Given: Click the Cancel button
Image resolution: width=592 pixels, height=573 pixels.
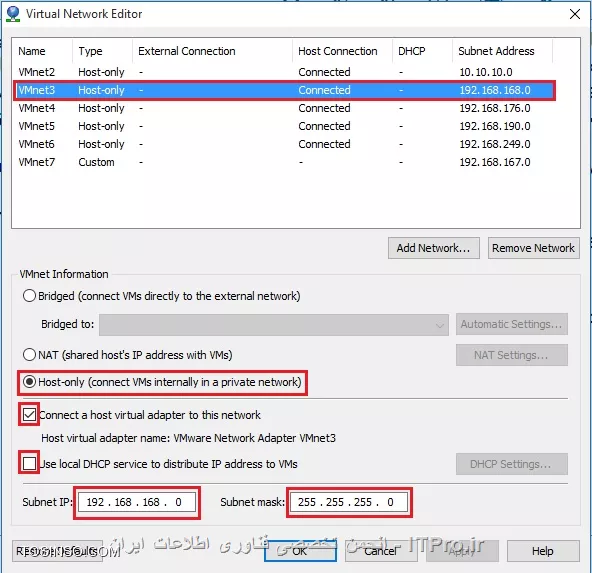Looking at the screenshot, I should pyautogui.click(x=381, y=551).
